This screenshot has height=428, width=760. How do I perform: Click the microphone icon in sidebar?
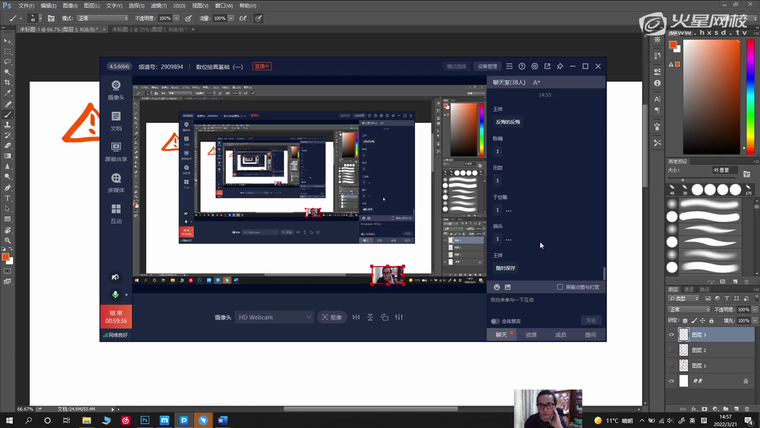115,294
